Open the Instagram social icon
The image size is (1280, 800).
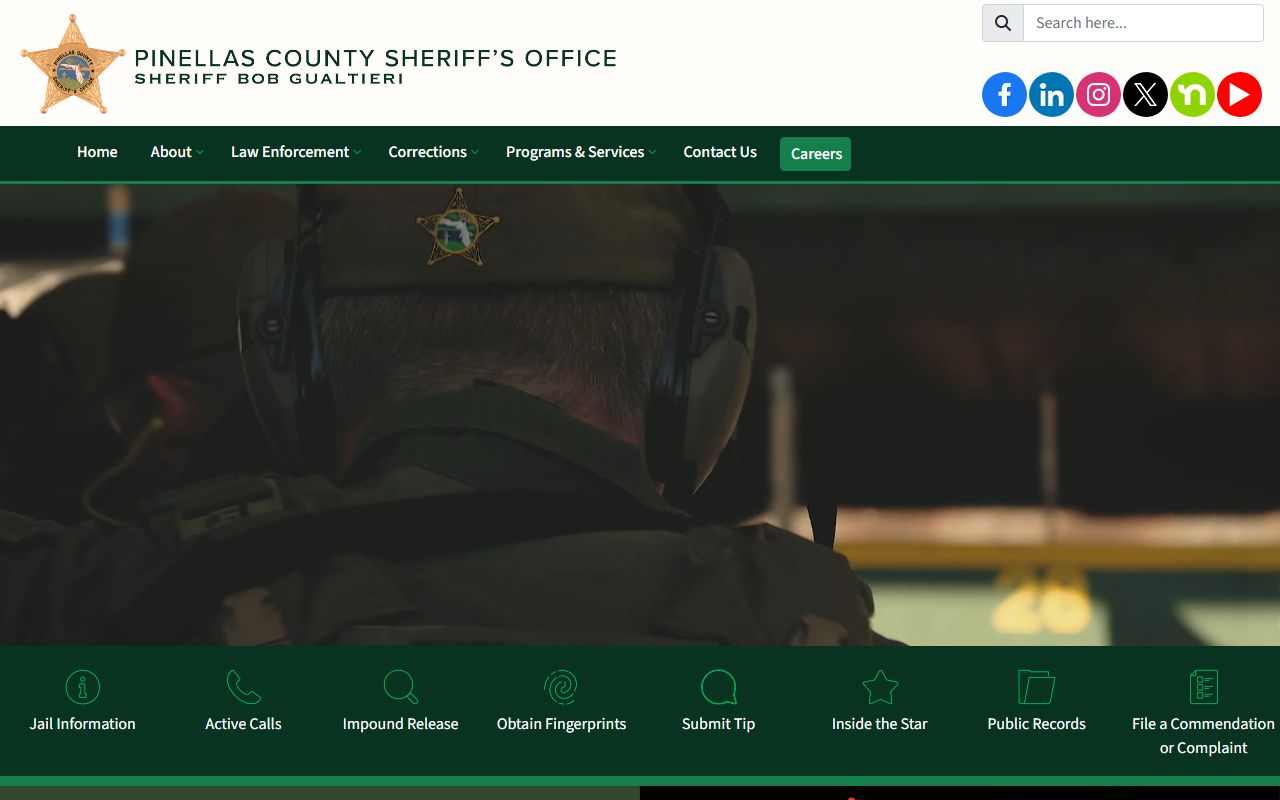(1098, 95)
